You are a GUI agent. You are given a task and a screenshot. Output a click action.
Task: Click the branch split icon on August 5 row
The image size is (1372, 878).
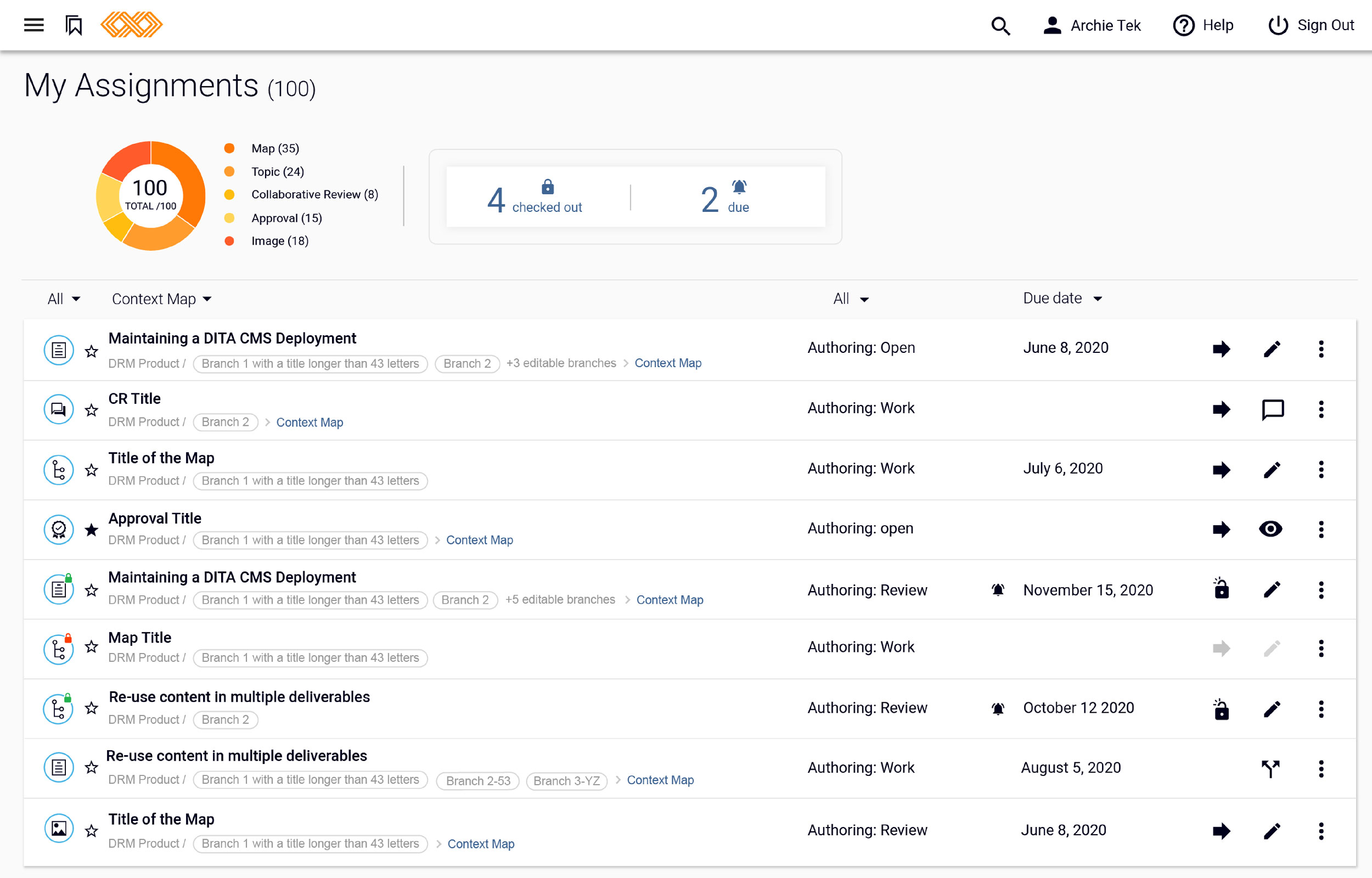coord(1270,769)
